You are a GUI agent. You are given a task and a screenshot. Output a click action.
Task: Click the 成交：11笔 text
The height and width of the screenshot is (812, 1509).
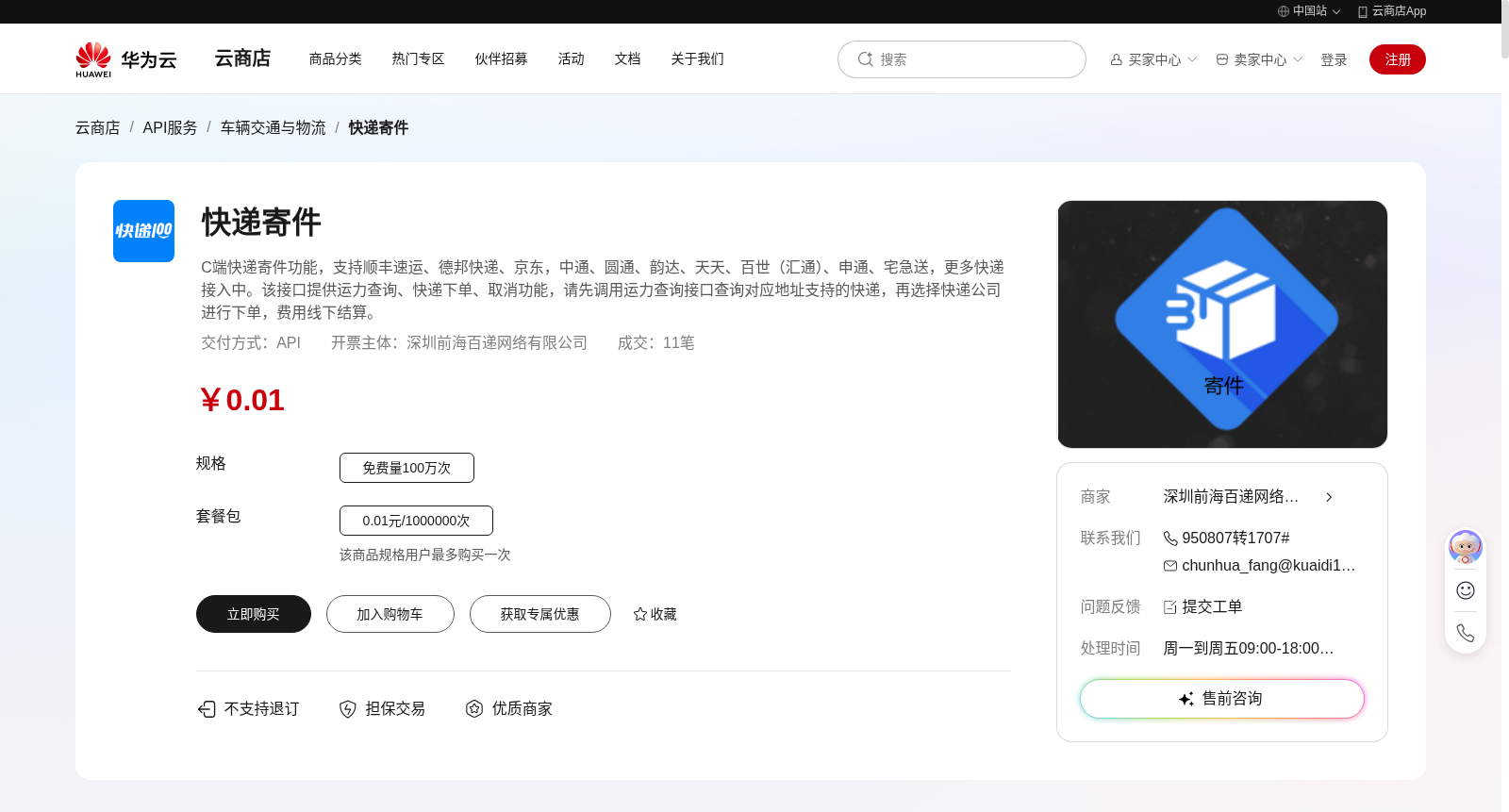[x=656, y=343]
